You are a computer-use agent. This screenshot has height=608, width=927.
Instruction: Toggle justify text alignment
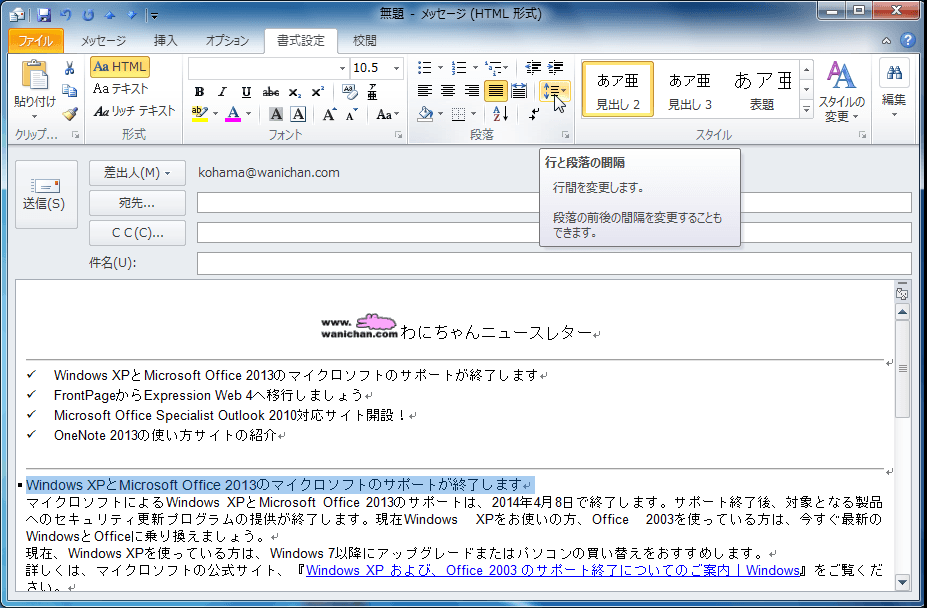coord(495,91)
